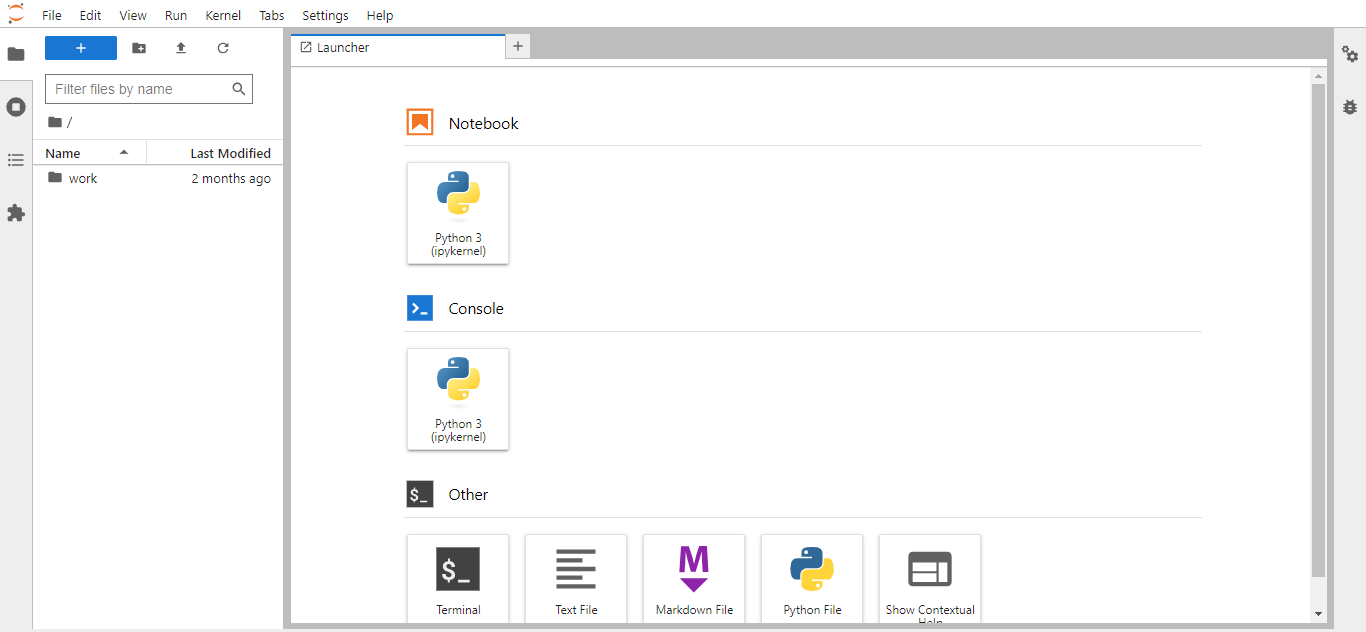1366x632 pixels.
Task: Open the Kernel menu
Action: tap(223, 15)
